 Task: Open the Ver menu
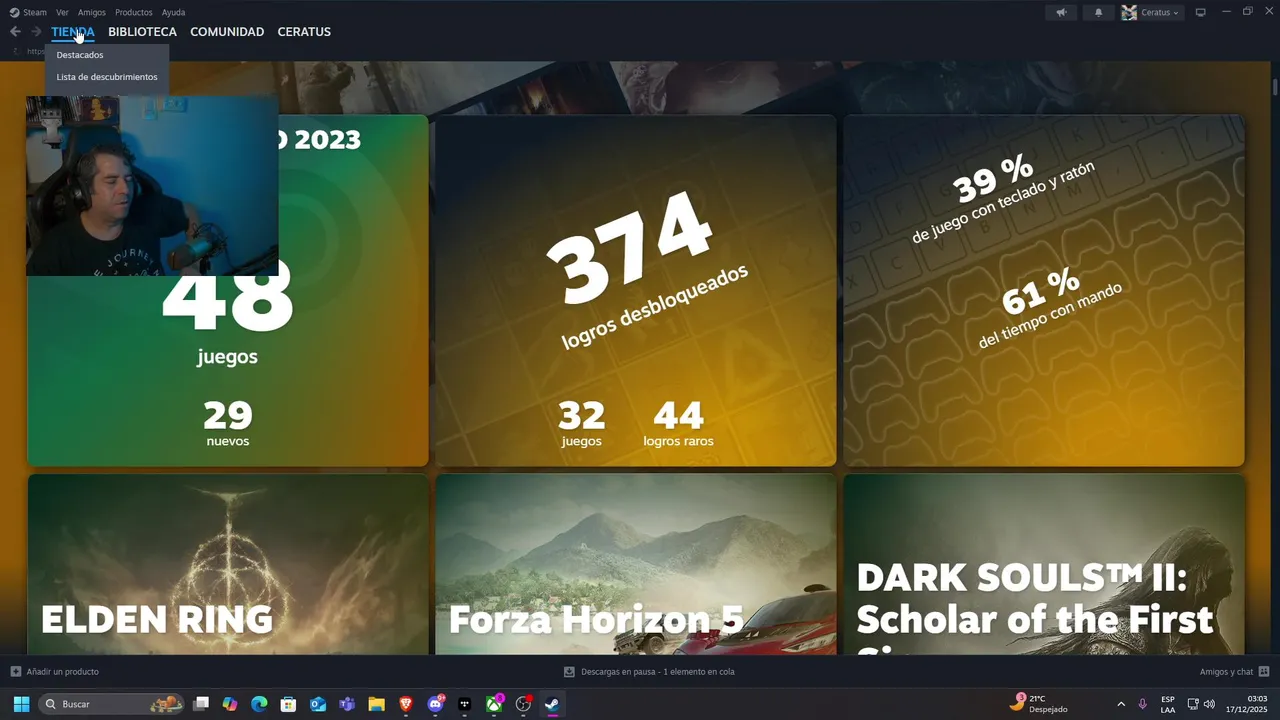pos(62,12)
